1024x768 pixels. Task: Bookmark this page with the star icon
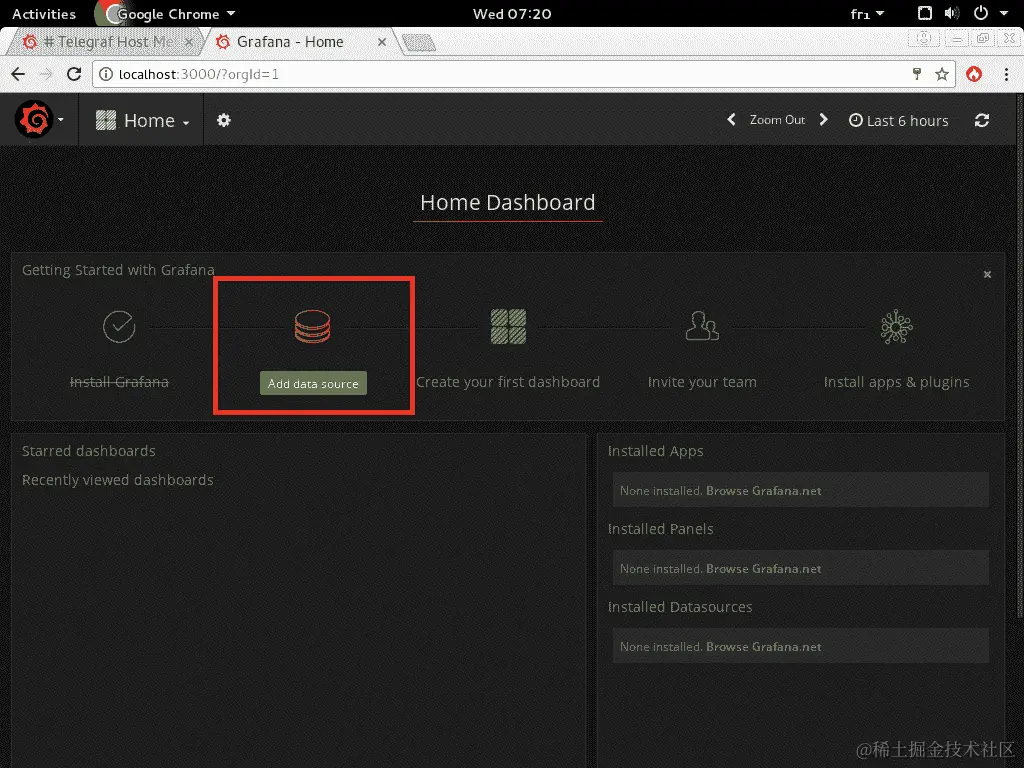pyautogui.click(x=942, y=74)
